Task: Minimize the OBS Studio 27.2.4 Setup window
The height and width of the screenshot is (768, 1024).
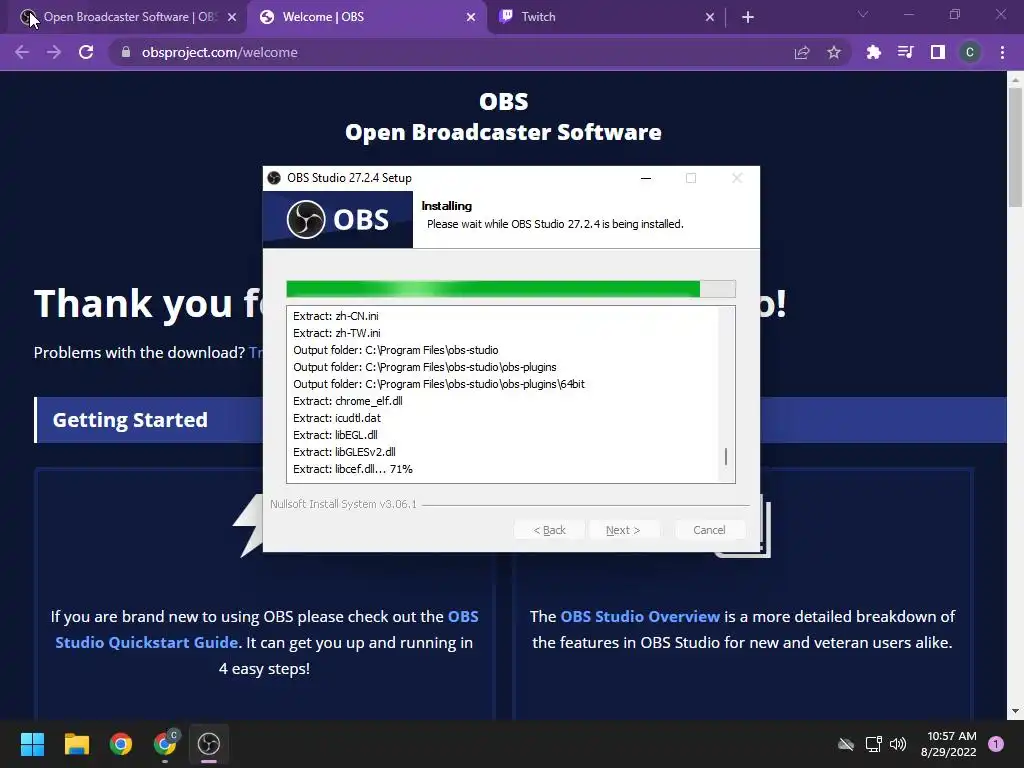Action: 646,178
